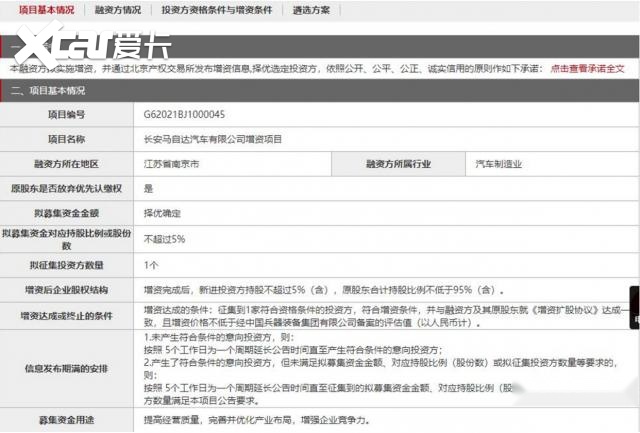
Task: Select the 增资完成后 equity structure description
Action: 324,290
